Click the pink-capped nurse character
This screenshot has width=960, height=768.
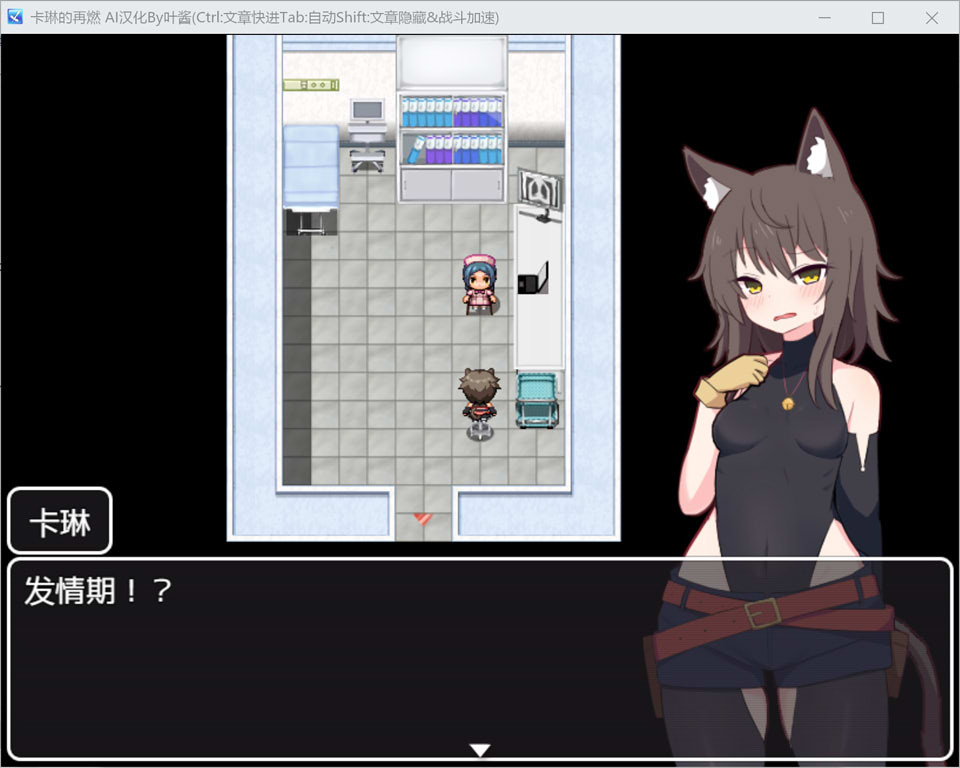(479, 285)
